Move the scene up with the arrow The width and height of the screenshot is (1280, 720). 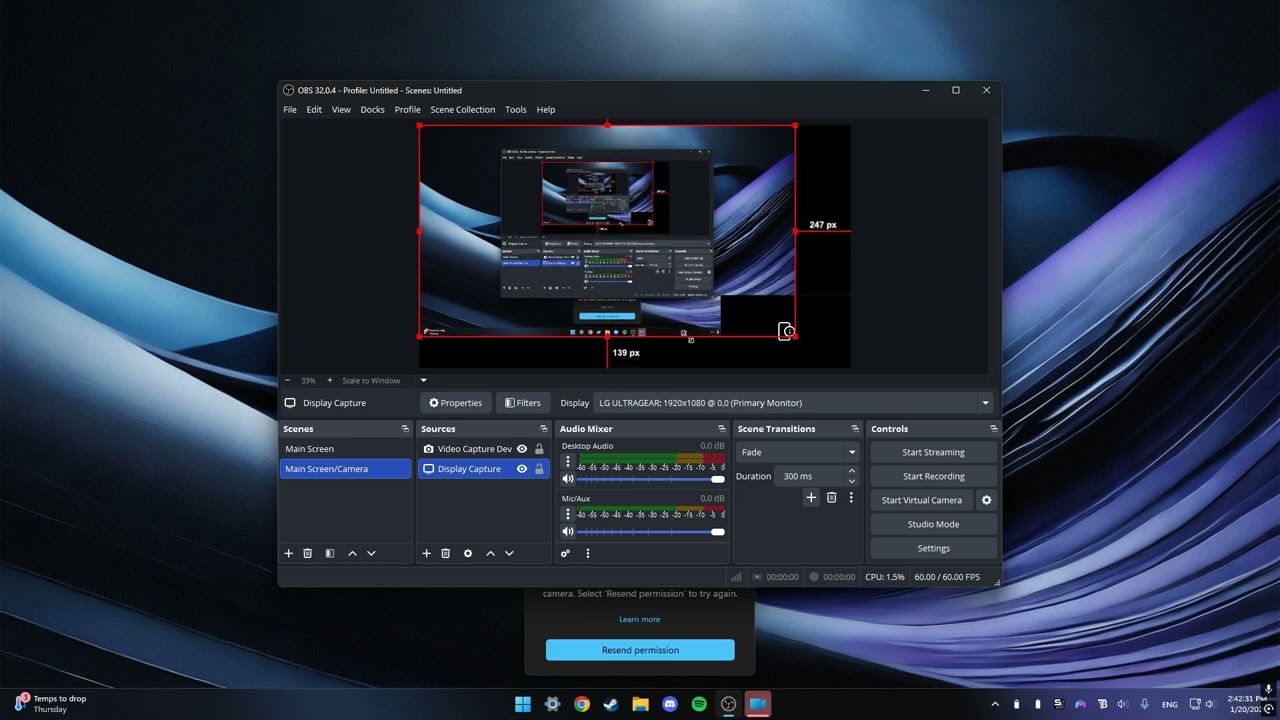pyautogui.click(x=352, y=553)
